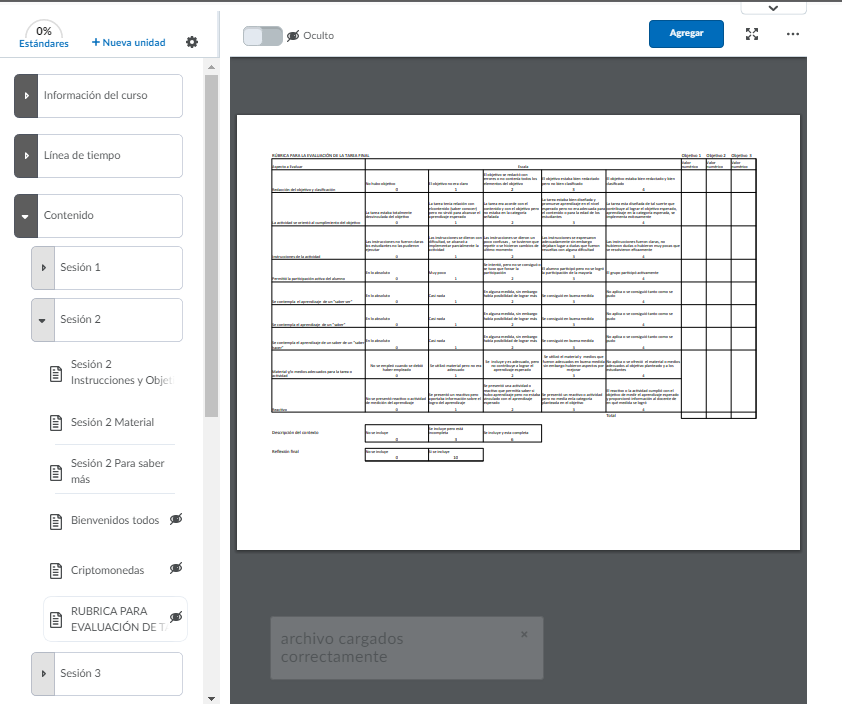
Task: Open Sesión 2 Instrucciones y Objetivos item
Action: click(120, 372)
